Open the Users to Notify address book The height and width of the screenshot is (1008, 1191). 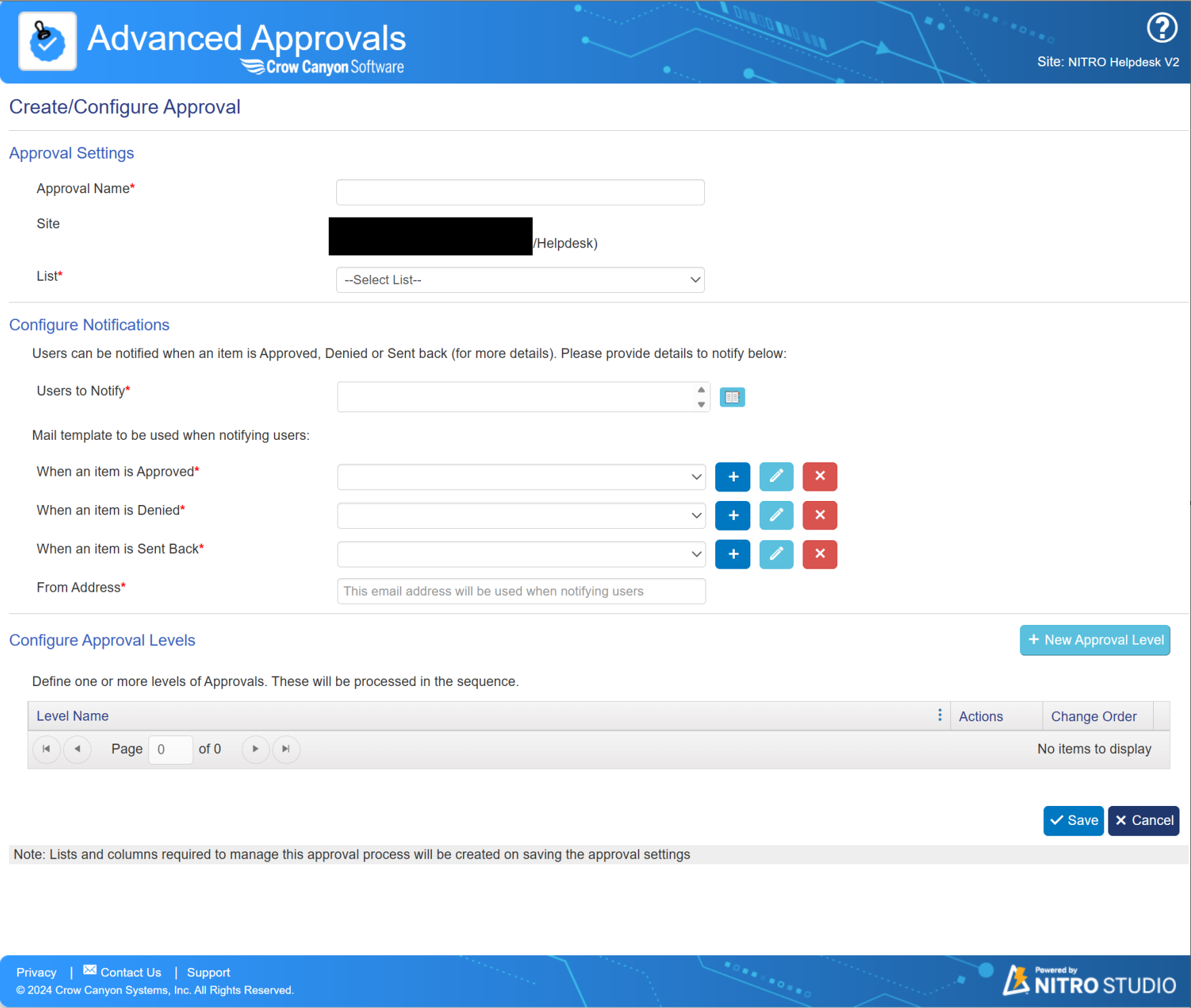click(732, 397)
